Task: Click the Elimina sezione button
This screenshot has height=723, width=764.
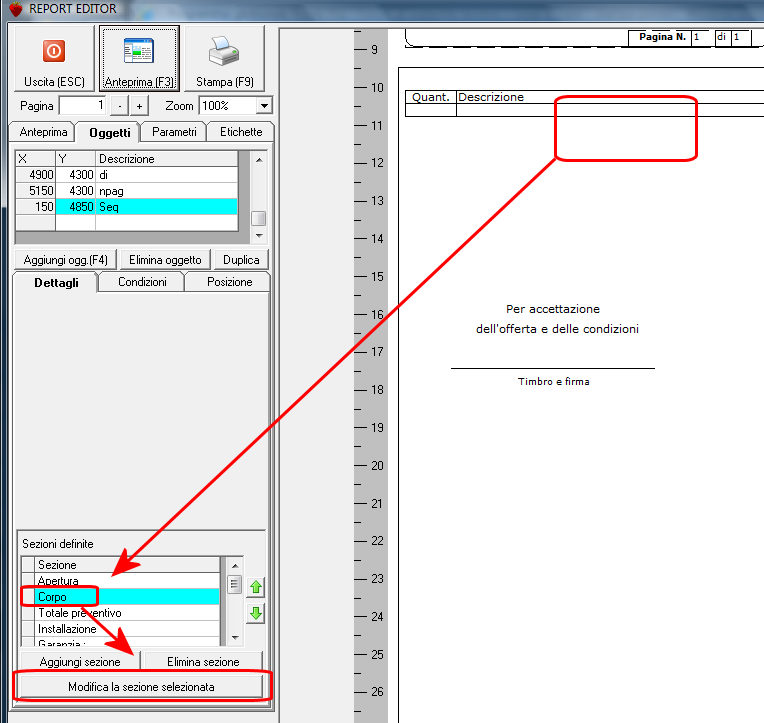Action: 203,662
